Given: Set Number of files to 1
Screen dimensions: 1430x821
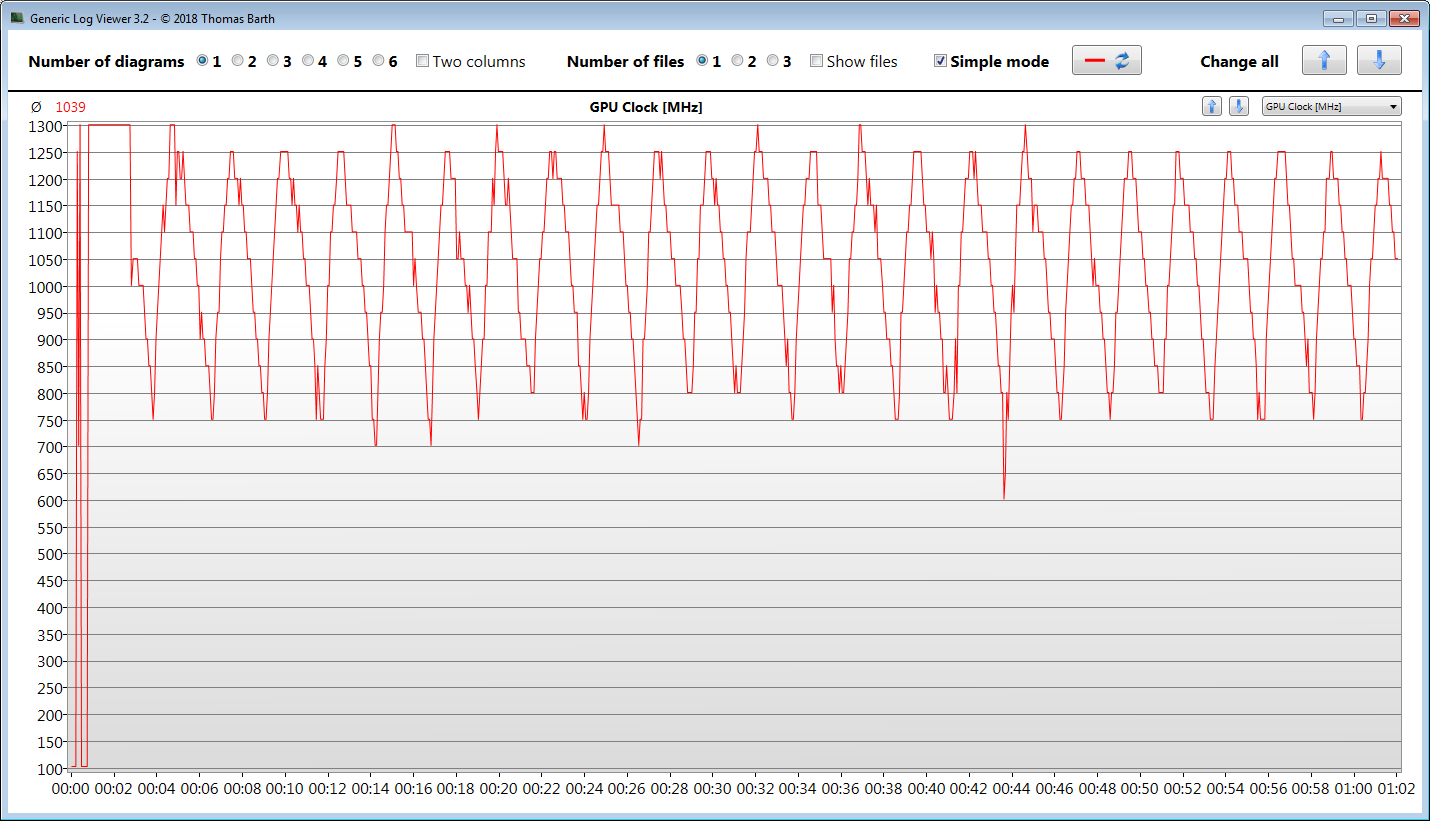Looking at the screenshot, I should 703,61.
